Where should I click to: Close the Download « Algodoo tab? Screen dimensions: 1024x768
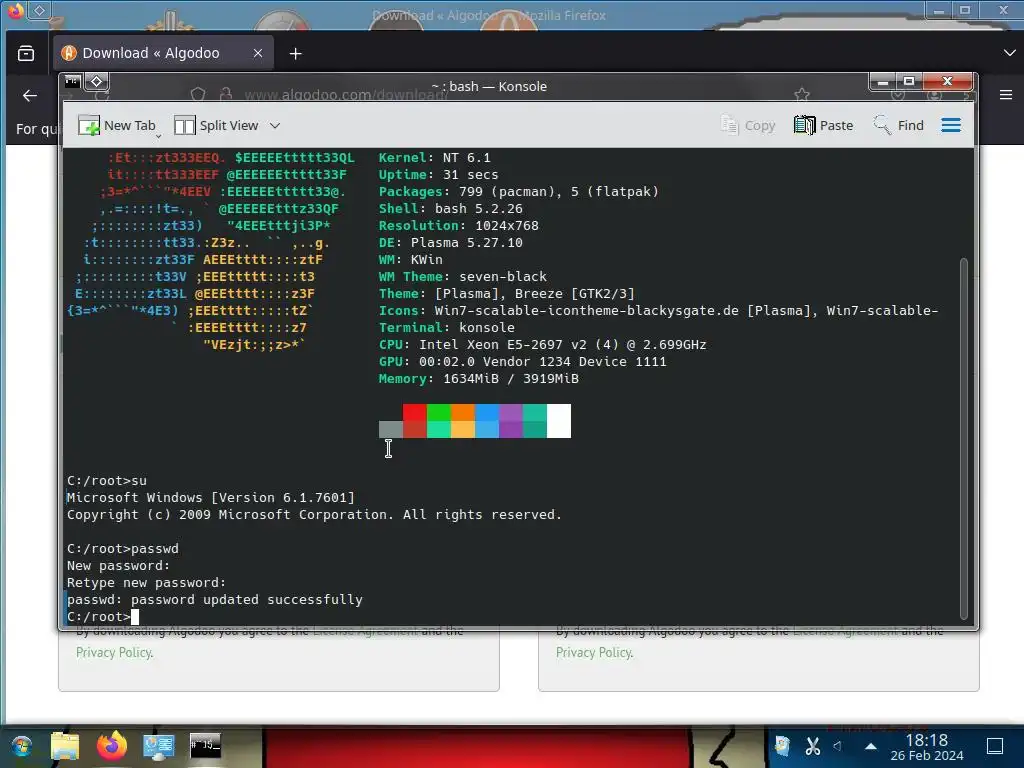point(258,54)
